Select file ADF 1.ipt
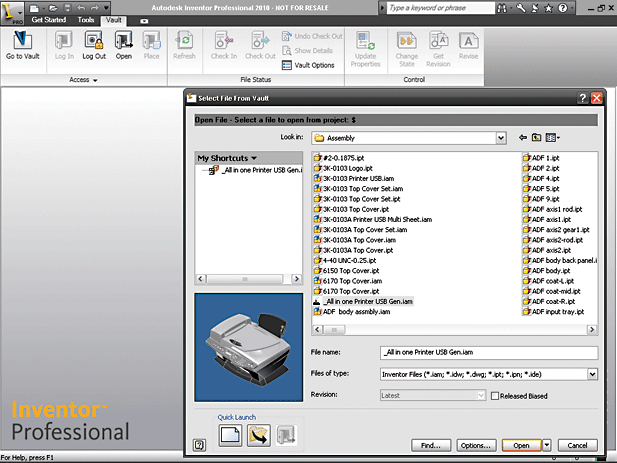This screenshot has width=617, height=463. click(x=541, y=158)
